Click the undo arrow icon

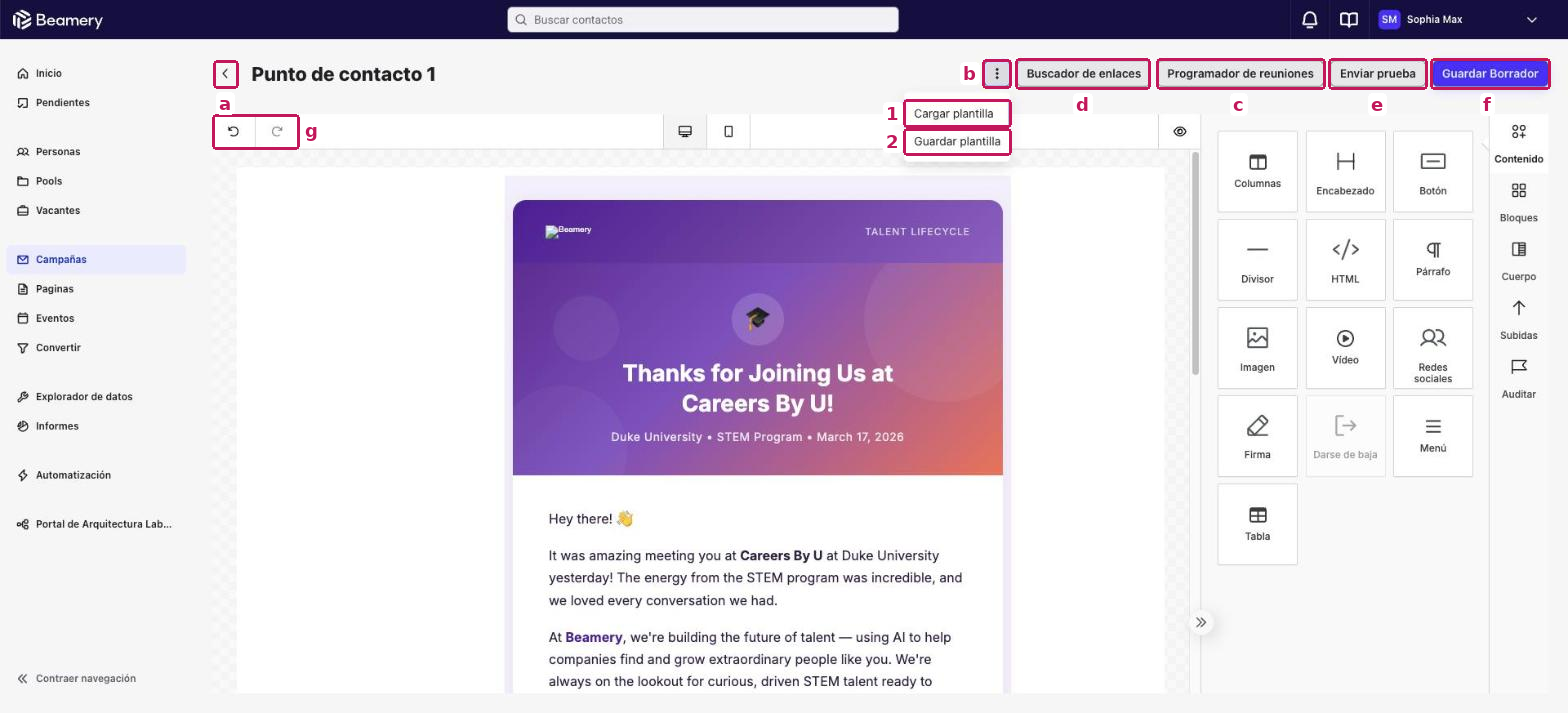(234, 131)
